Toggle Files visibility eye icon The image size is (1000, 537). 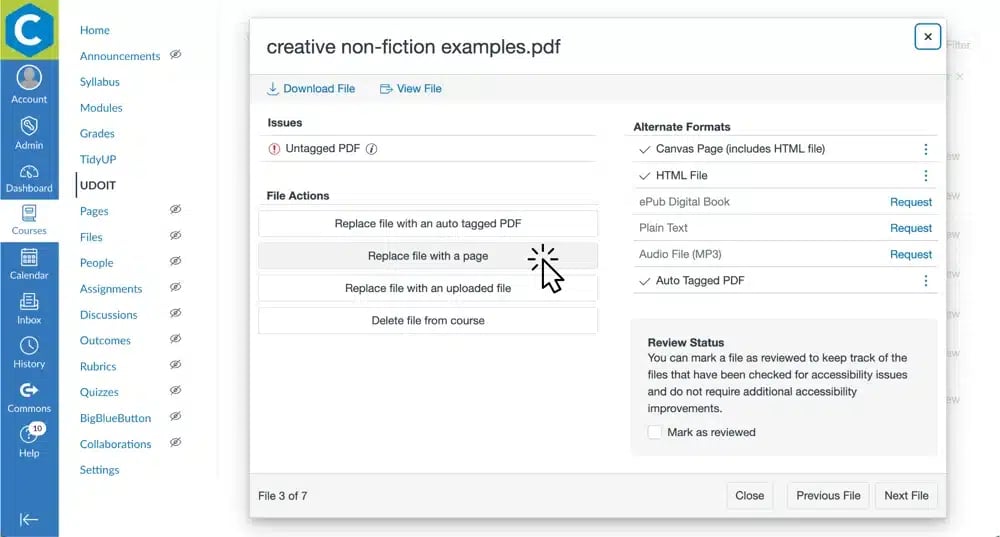click(x=175, y=235)
